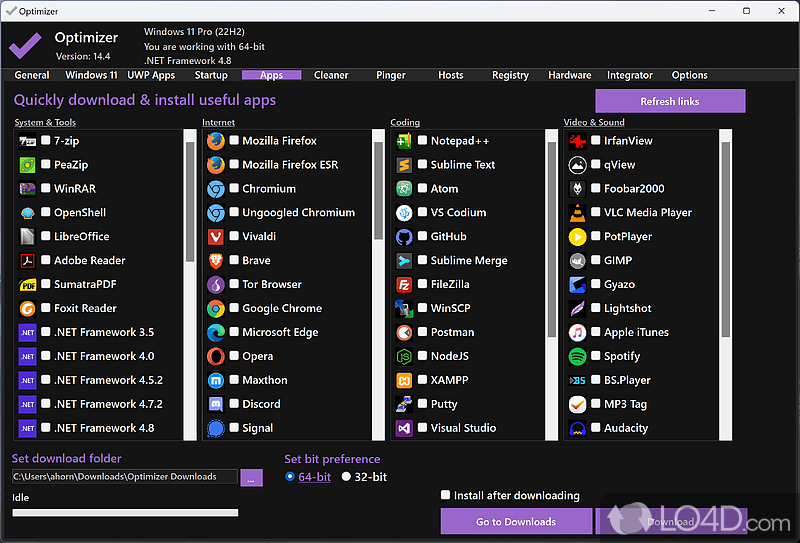Screen dimensions: 800x543
Task: Click the Visual Studio icon
Action: pyautogui.click(x=404, y=428)
